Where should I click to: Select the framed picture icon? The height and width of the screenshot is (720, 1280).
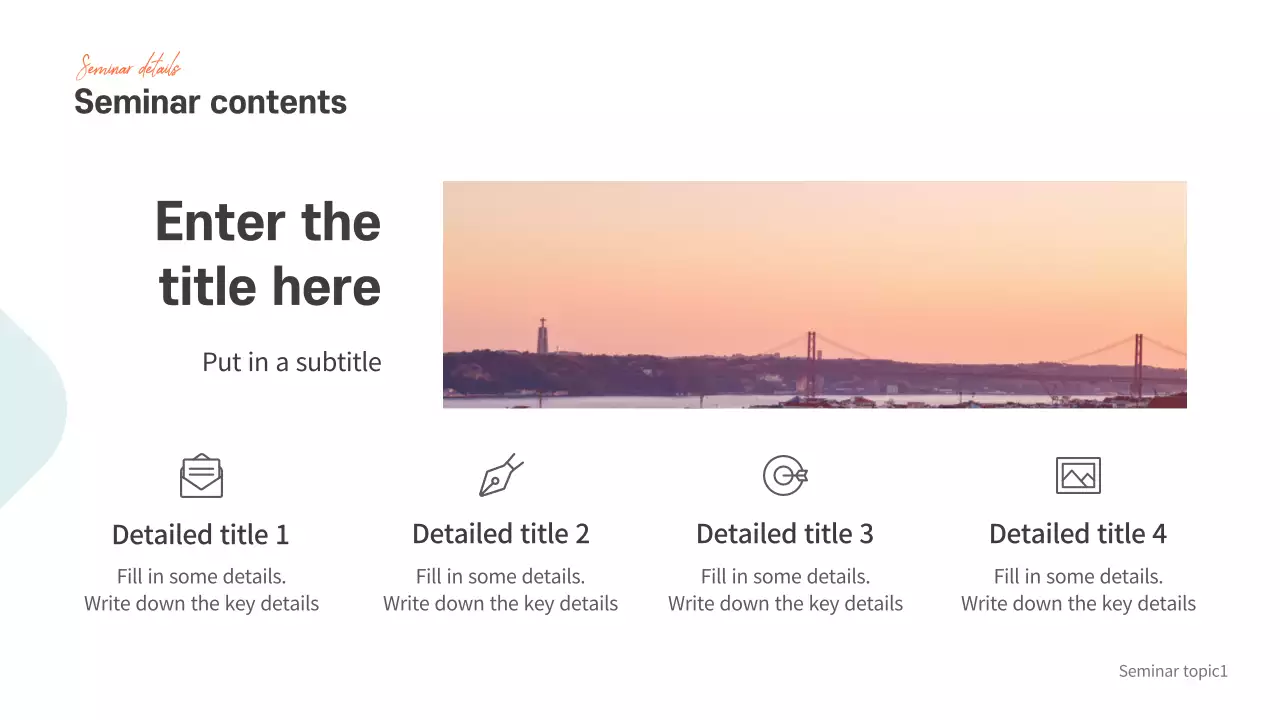coord(1078,475)
